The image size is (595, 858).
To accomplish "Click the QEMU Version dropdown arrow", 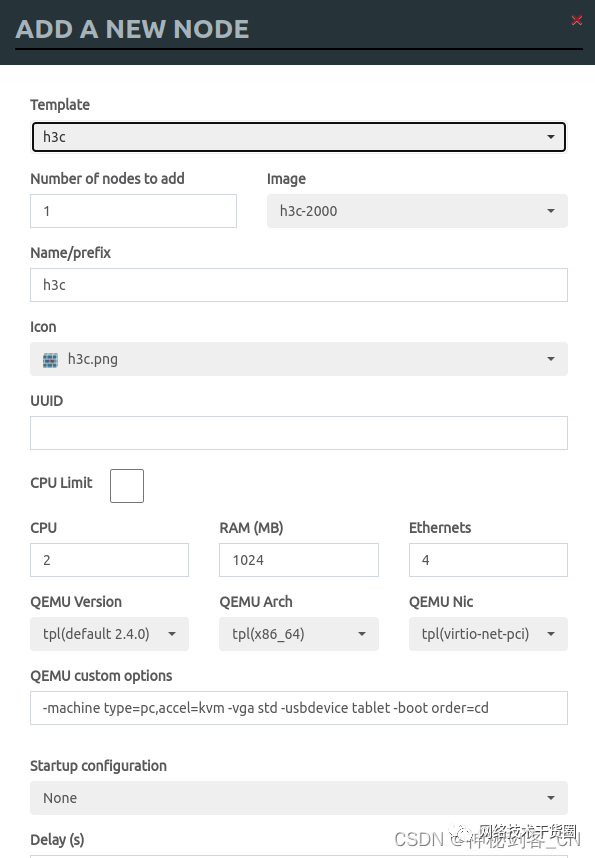I will tap(171, 634).
